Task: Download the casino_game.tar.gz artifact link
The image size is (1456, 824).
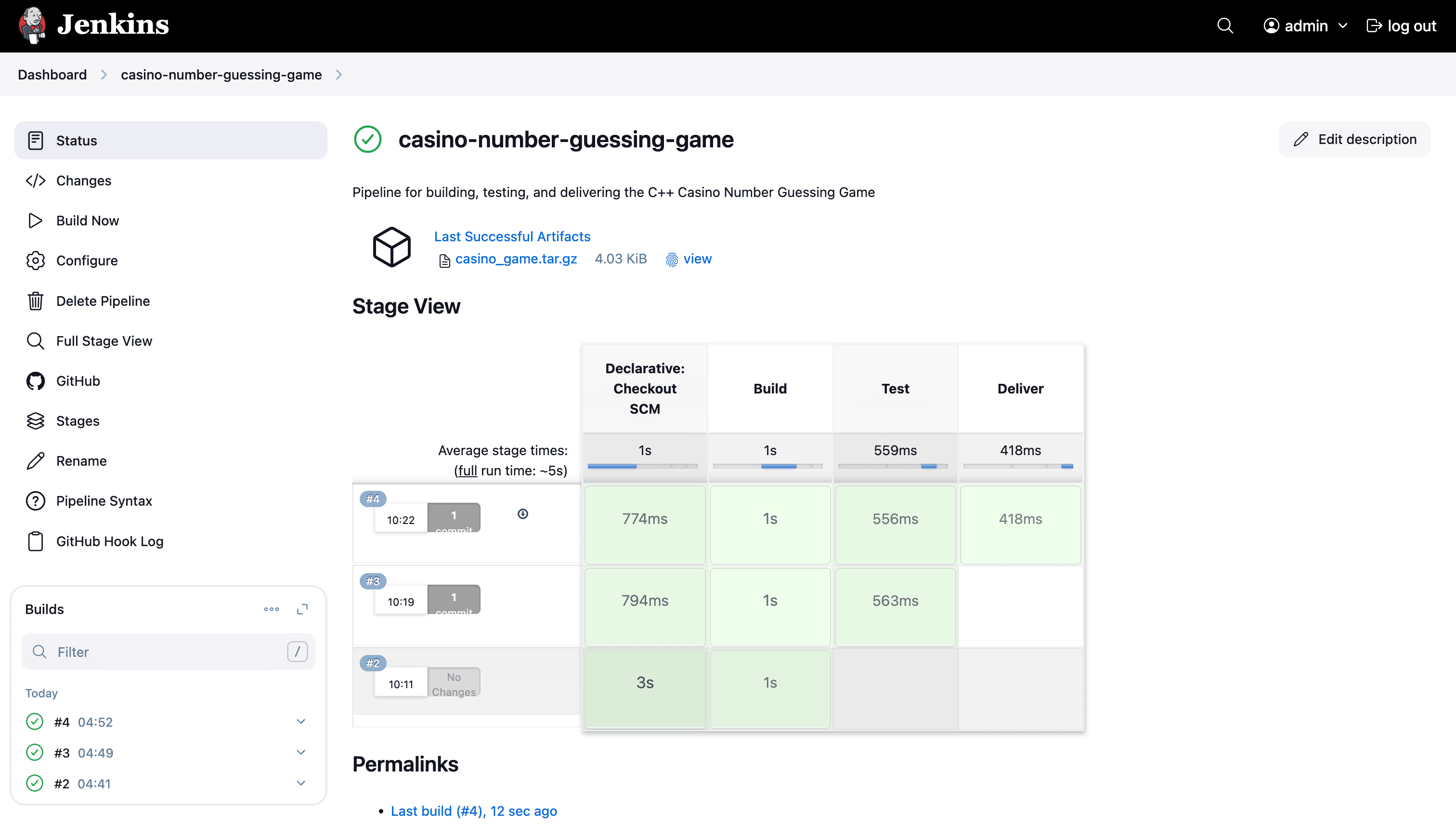Action: coord(515,259)
